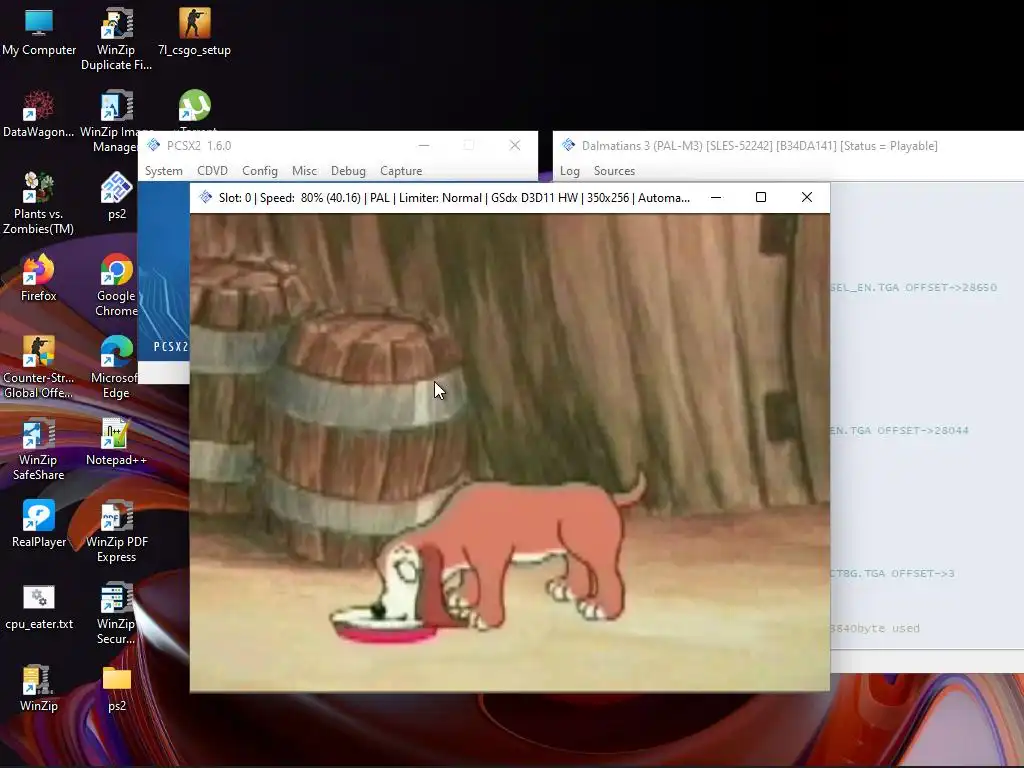Viewport: 1024px width, 768px height.
Task: Click Dalmatians 3 log window title
Action: point(760,146)
